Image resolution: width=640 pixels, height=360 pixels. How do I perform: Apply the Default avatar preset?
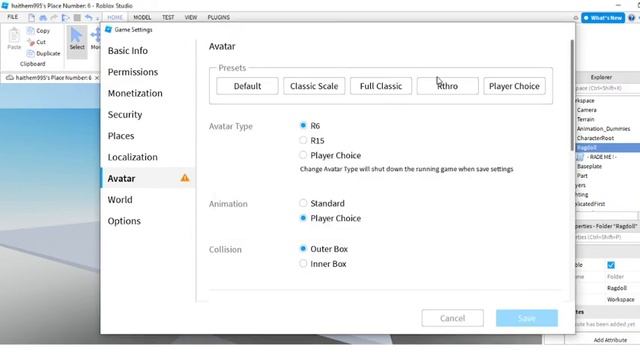coord(247,86)
